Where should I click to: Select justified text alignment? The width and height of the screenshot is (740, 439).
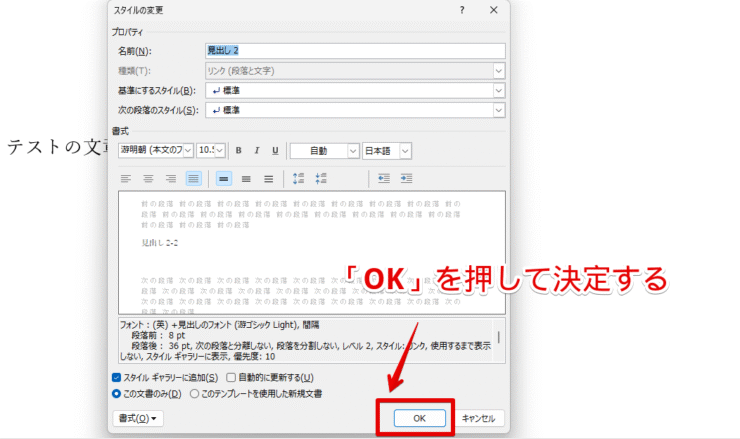click(193, 178)
